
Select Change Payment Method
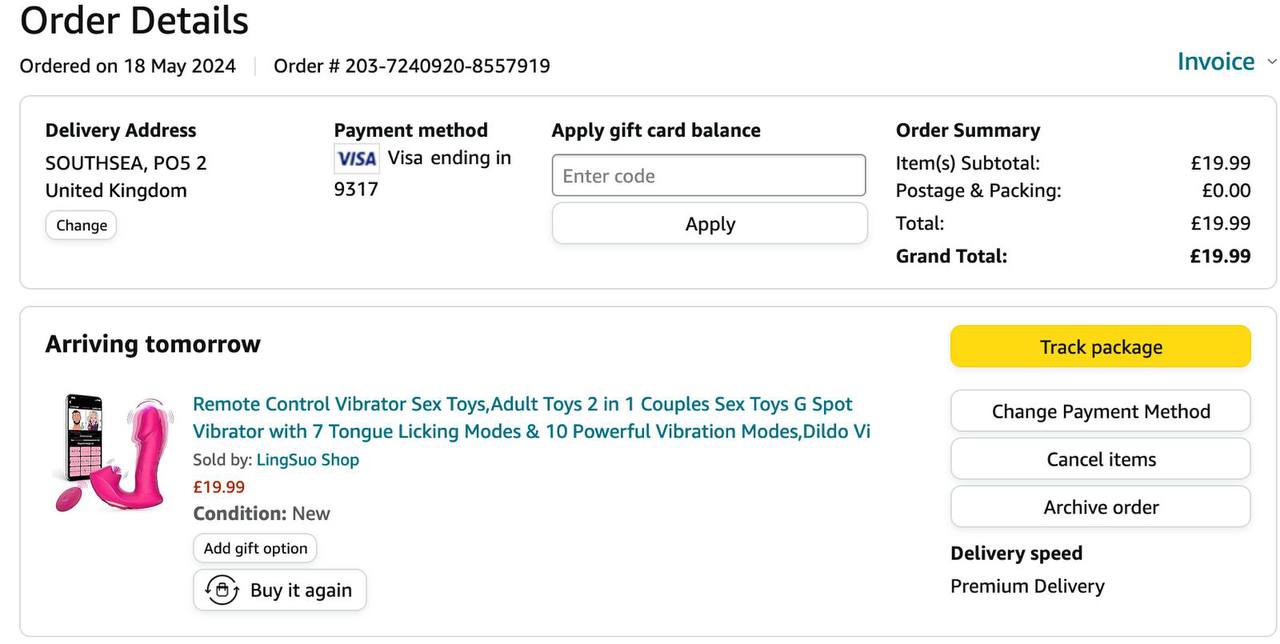[x=1100, y=411]
